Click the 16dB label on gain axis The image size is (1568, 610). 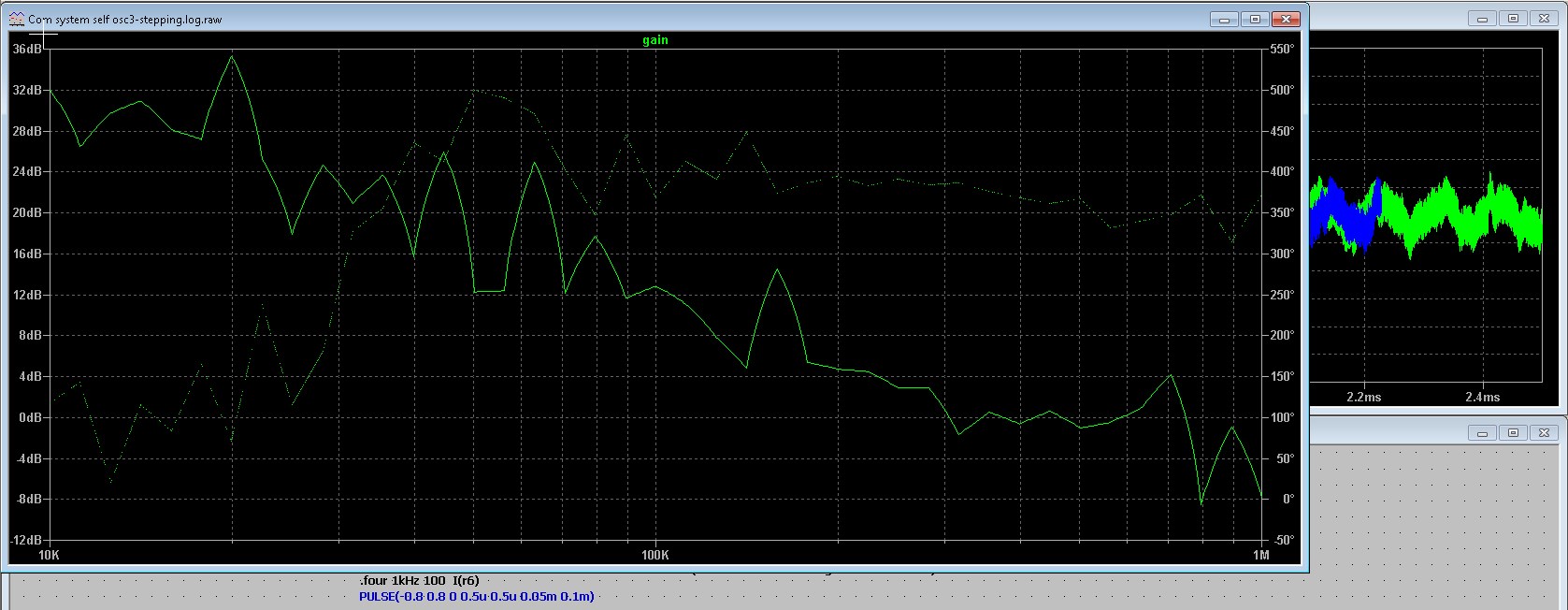[27, 254]
